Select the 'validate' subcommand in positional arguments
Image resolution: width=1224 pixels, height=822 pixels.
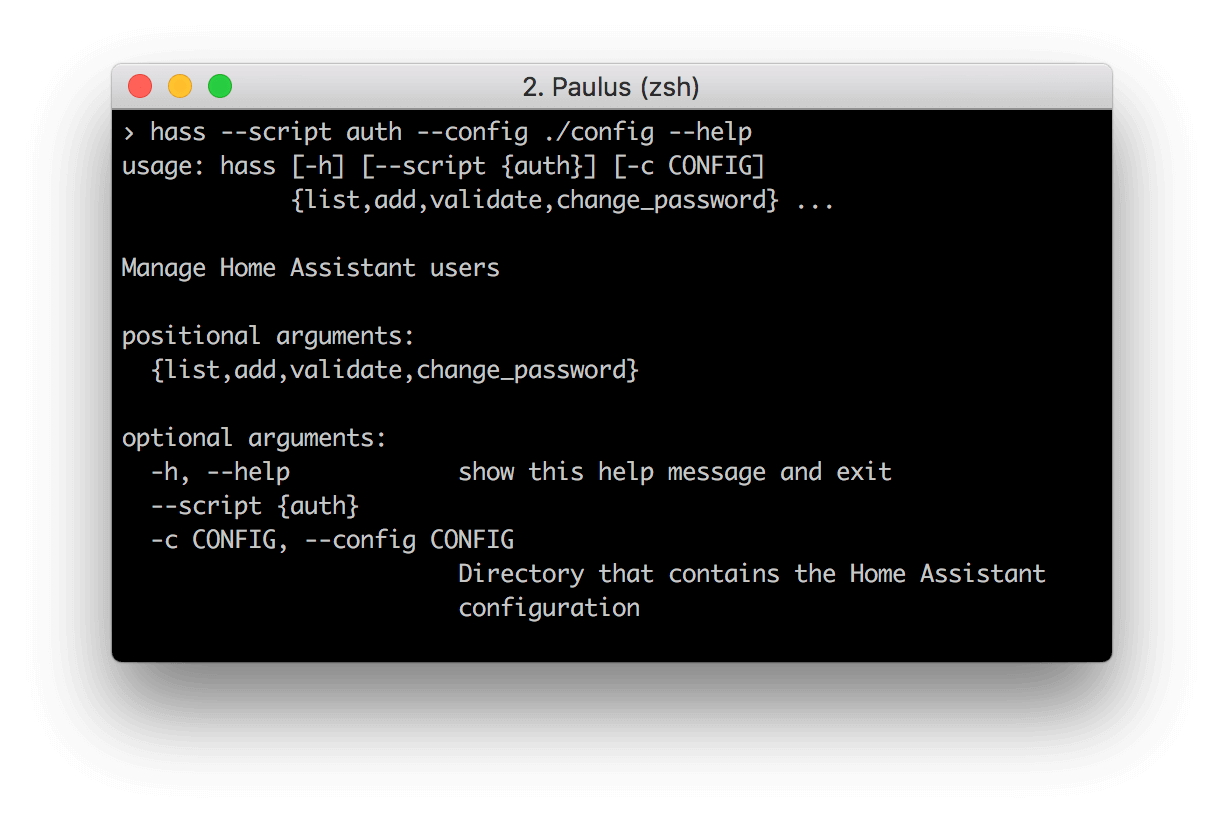pos(347,369)
